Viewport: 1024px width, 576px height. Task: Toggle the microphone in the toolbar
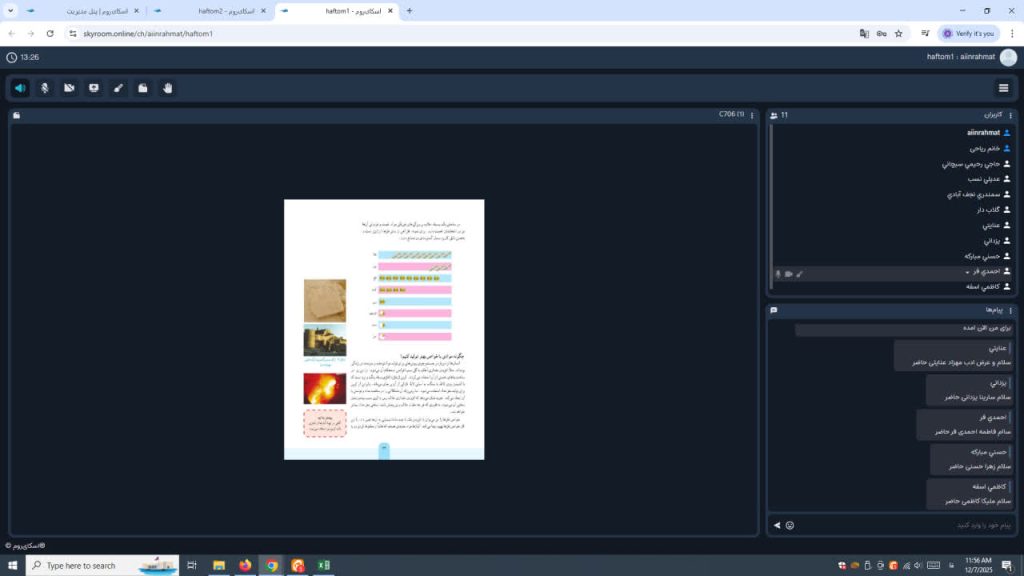45,88
